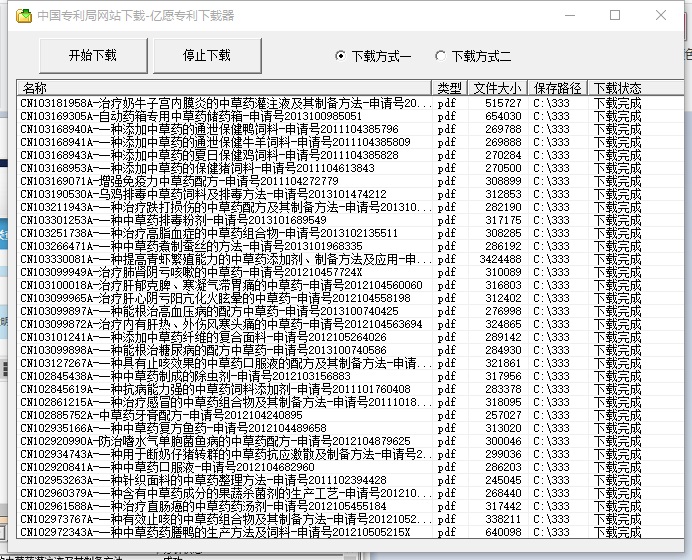Viewport: 692px width, 560px height.
Task: Click file size value 338211
Action: pos(504,519)
